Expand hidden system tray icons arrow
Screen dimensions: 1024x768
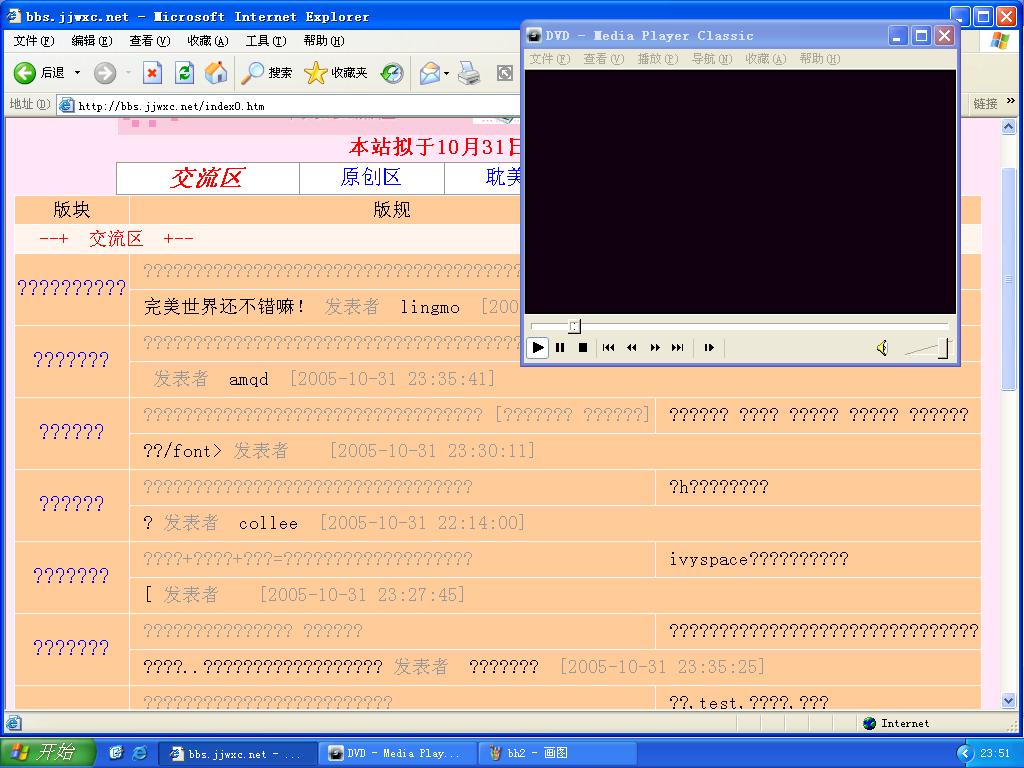pyautogui.click(x=965, y=754)
